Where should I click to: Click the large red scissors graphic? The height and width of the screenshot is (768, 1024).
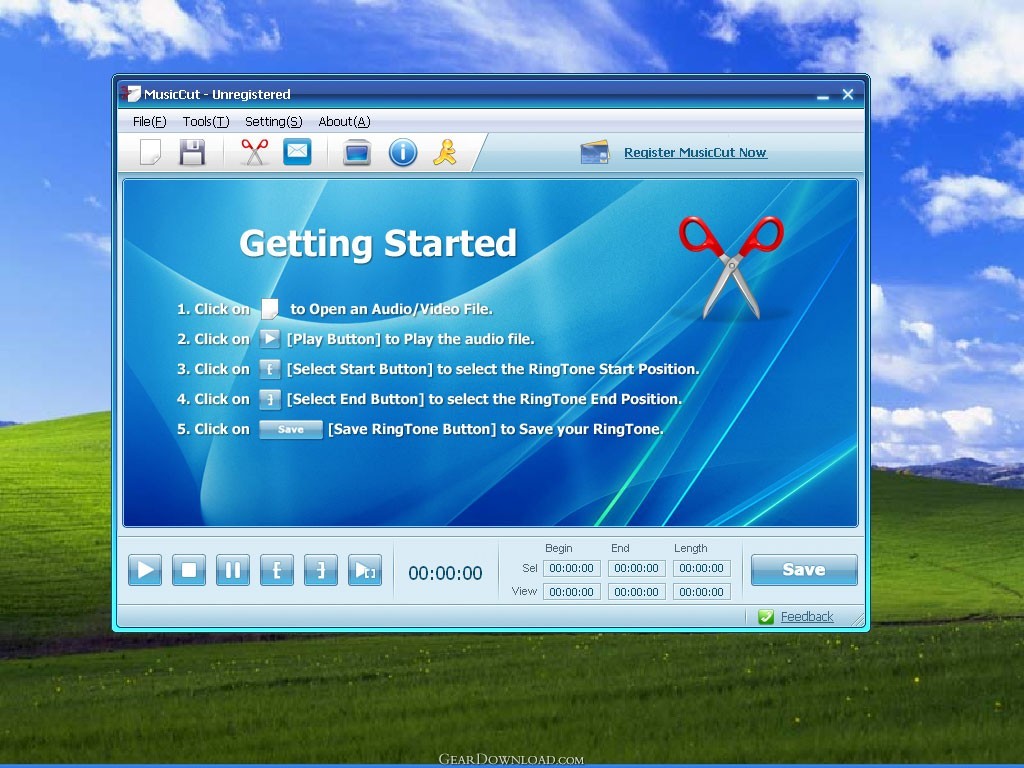[731, 268]
